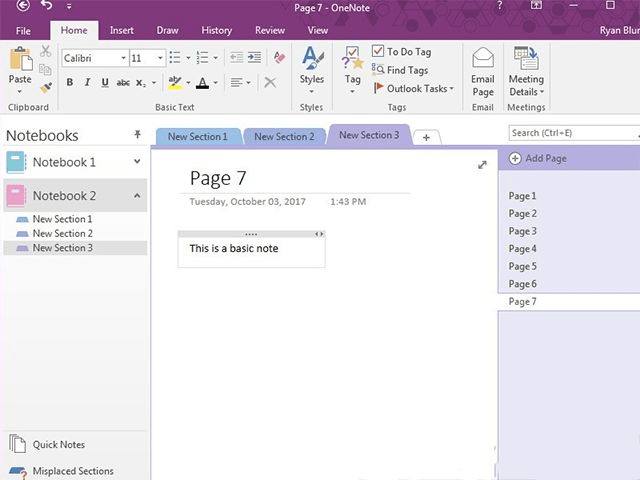Check the To Do Tag checkbox
This screenshot has width=640, height=480.
click(x=378, y=51)
